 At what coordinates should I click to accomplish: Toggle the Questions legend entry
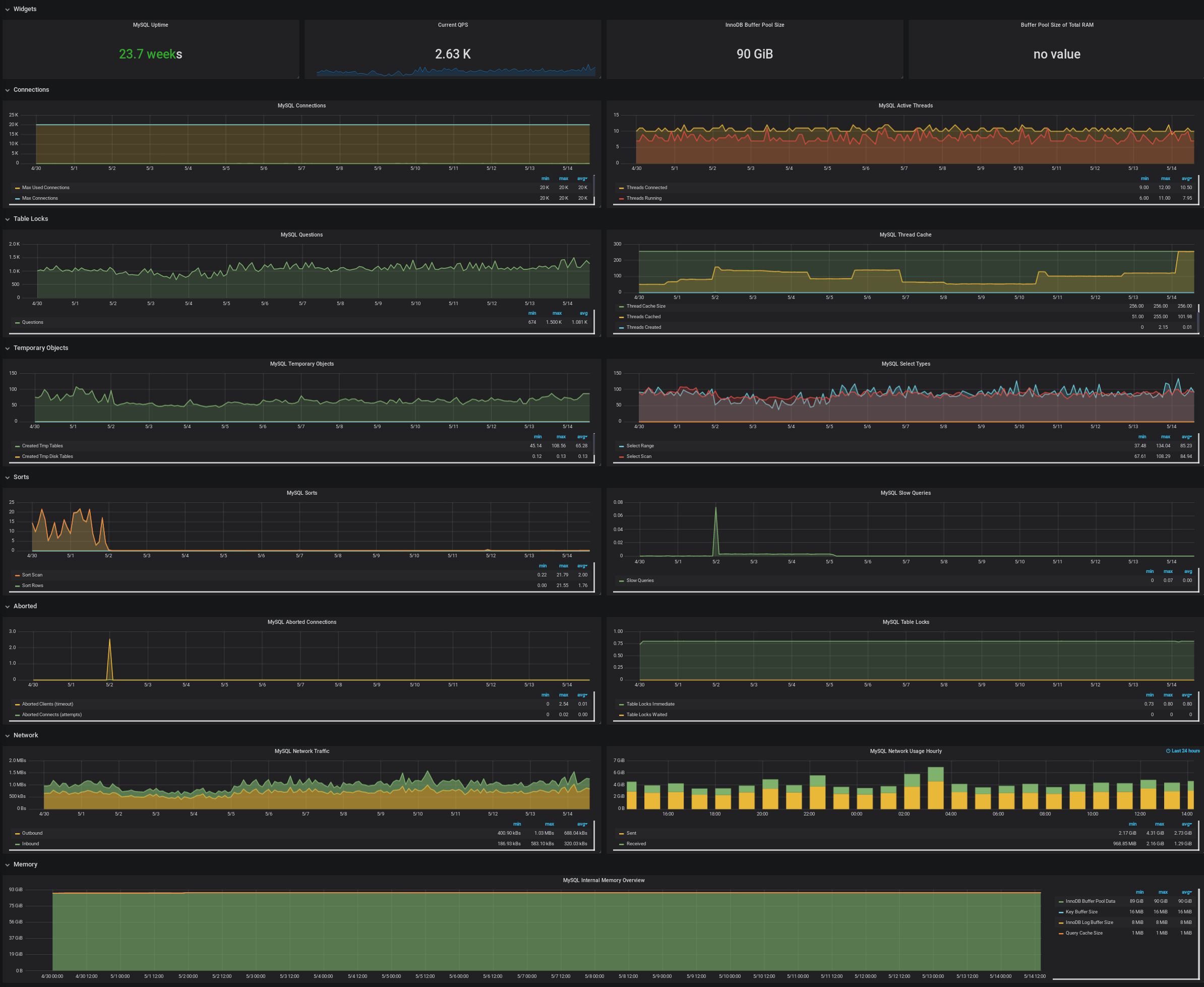(x=32, y=322)
